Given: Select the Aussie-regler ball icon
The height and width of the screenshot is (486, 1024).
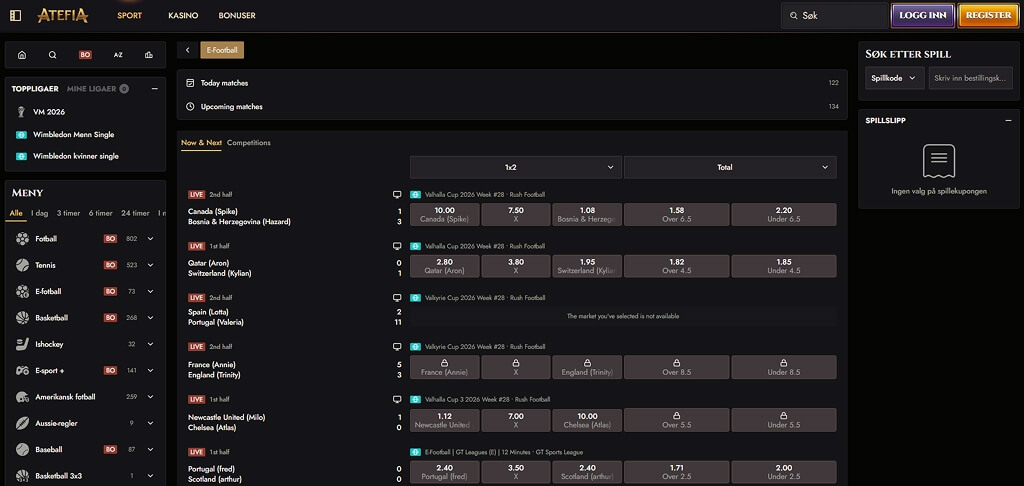Looking at the screenshot, I should [x=22, y=423].
